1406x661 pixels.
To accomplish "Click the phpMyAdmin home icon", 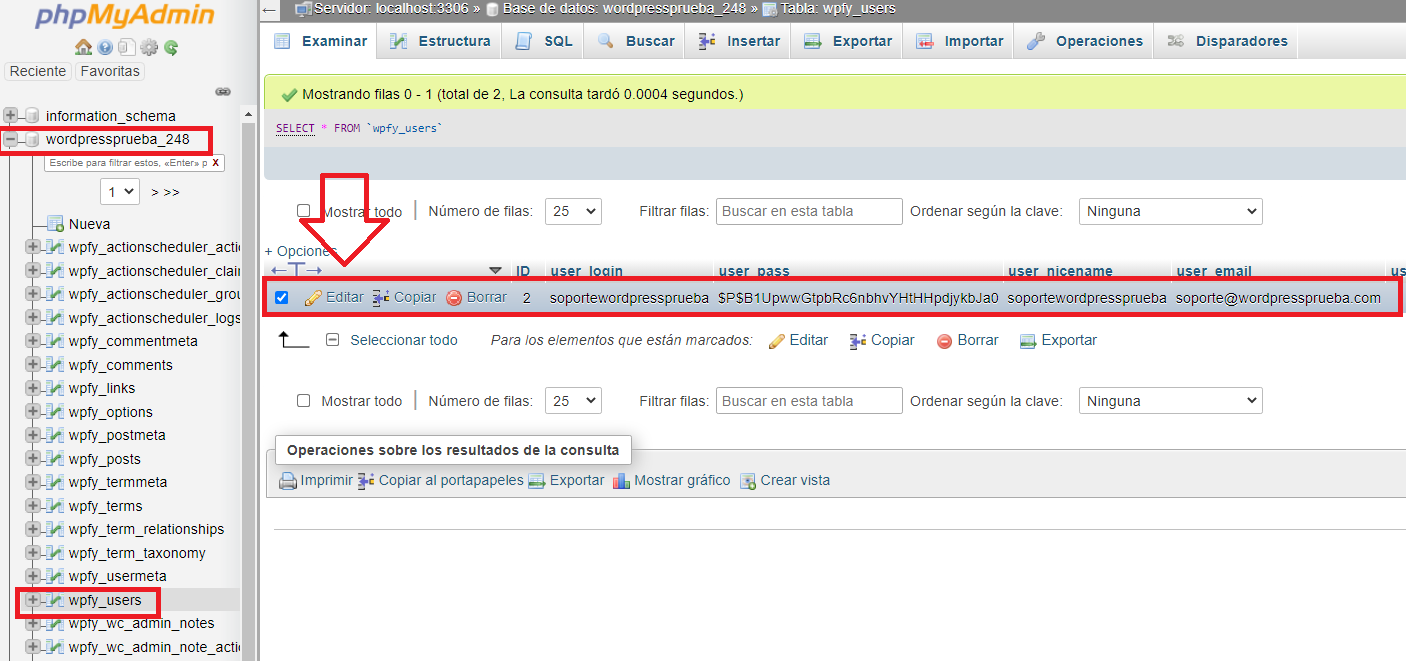I will click(x=84, y=47).
